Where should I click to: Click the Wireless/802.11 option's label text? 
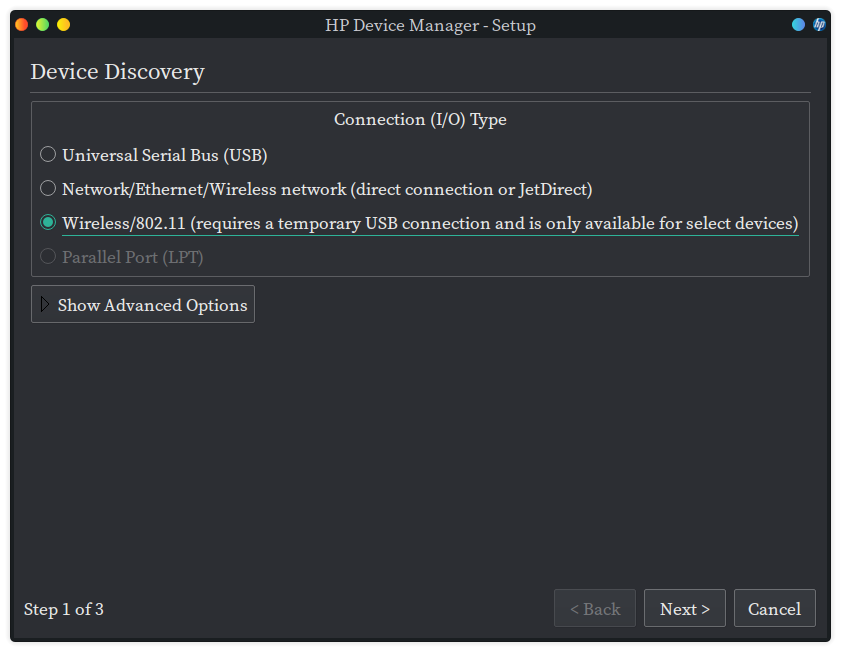pyautogui.click(x=430, y=223)
